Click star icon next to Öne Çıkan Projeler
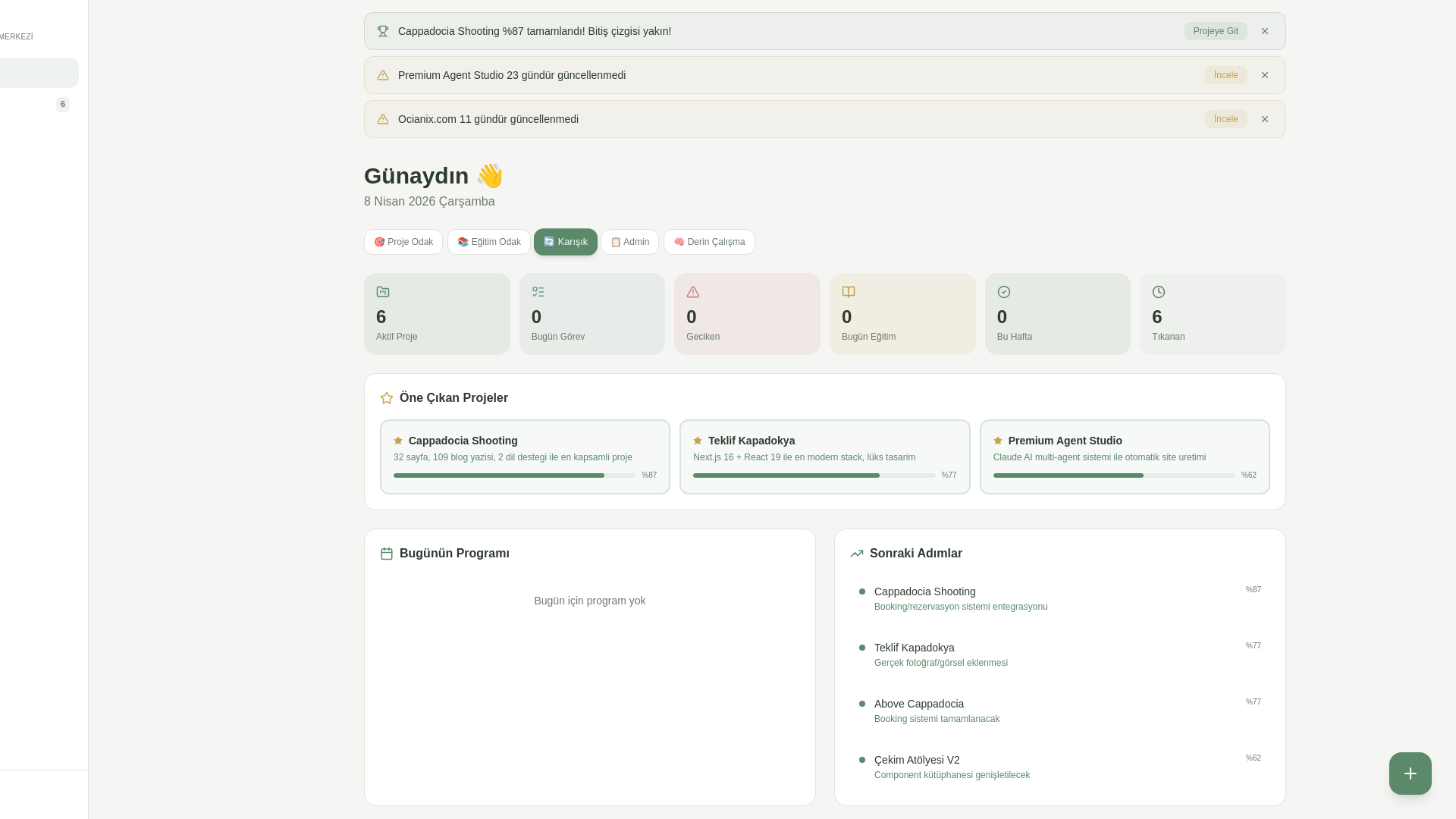This screenshot has width=1456, height=819. tap(387, 398)
